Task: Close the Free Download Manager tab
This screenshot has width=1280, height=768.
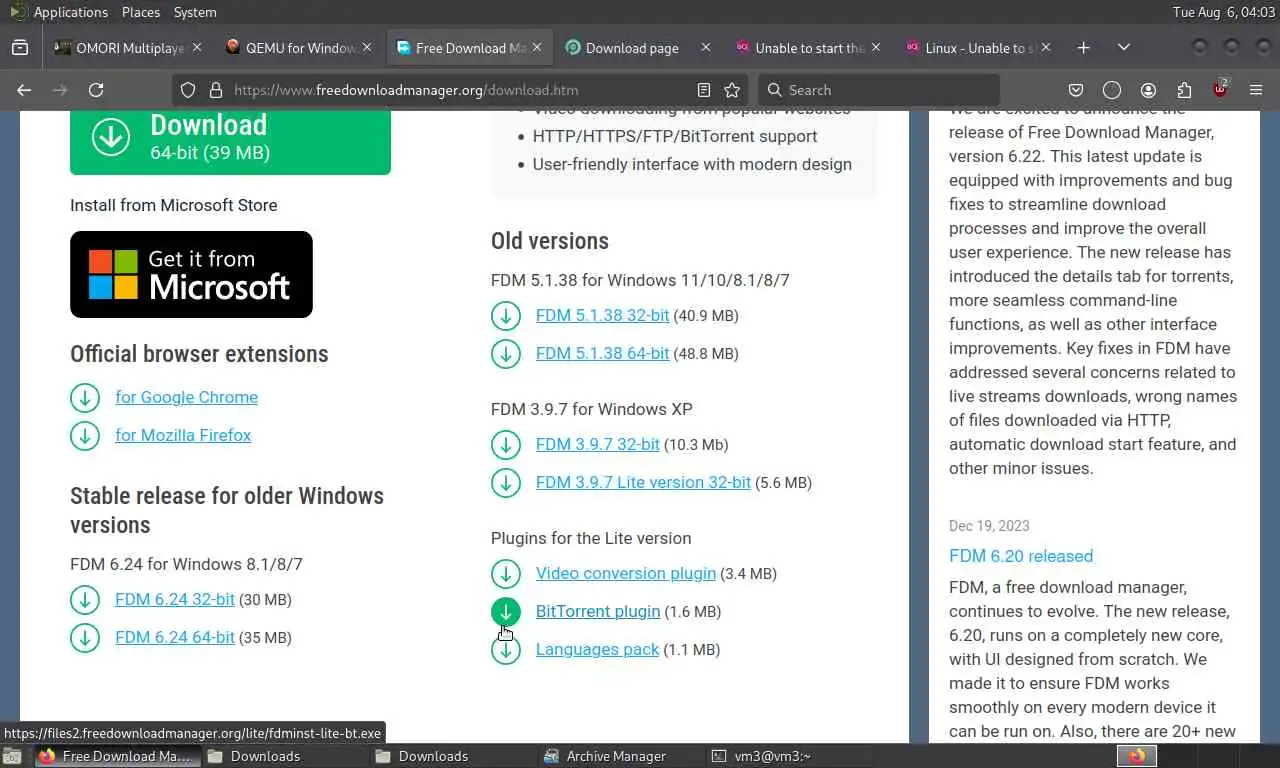Action: point(537,47)
